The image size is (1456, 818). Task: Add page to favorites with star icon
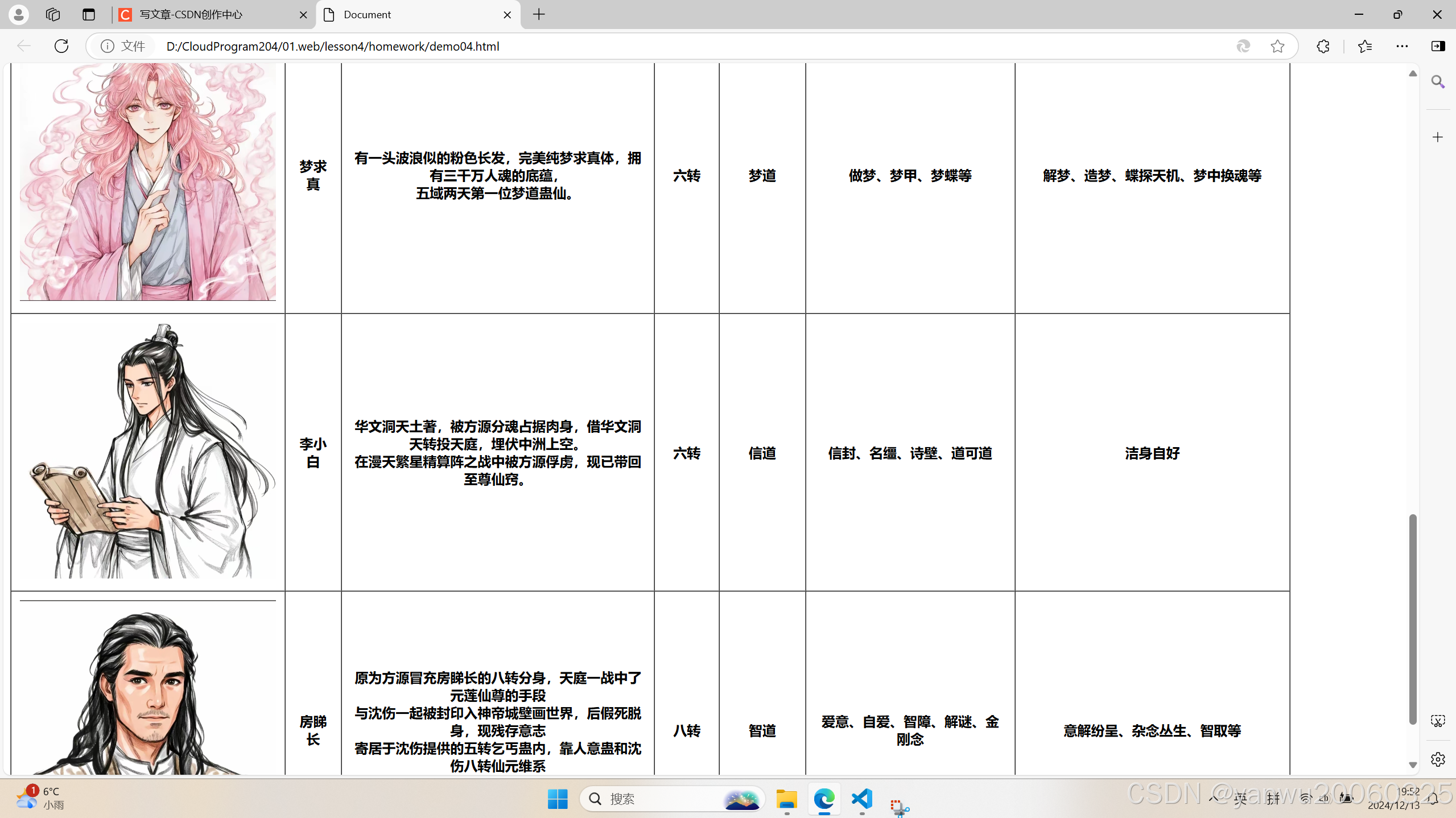pyautogui.click(x=1277, y=46)
